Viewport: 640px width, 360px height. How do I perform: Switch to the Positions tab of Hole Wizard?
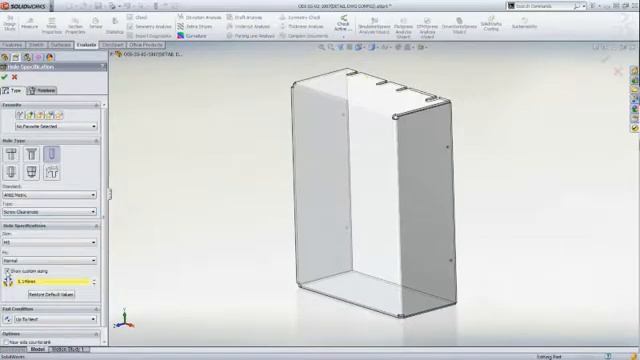point(42,91)
